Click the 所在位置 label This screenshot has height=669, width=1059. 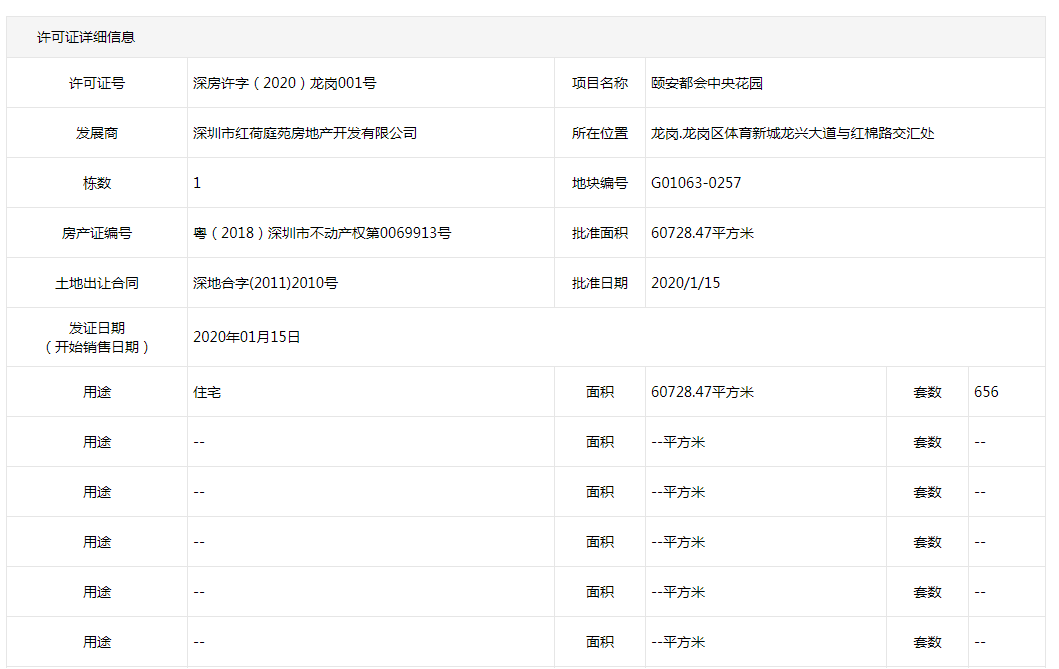[600, 133]
